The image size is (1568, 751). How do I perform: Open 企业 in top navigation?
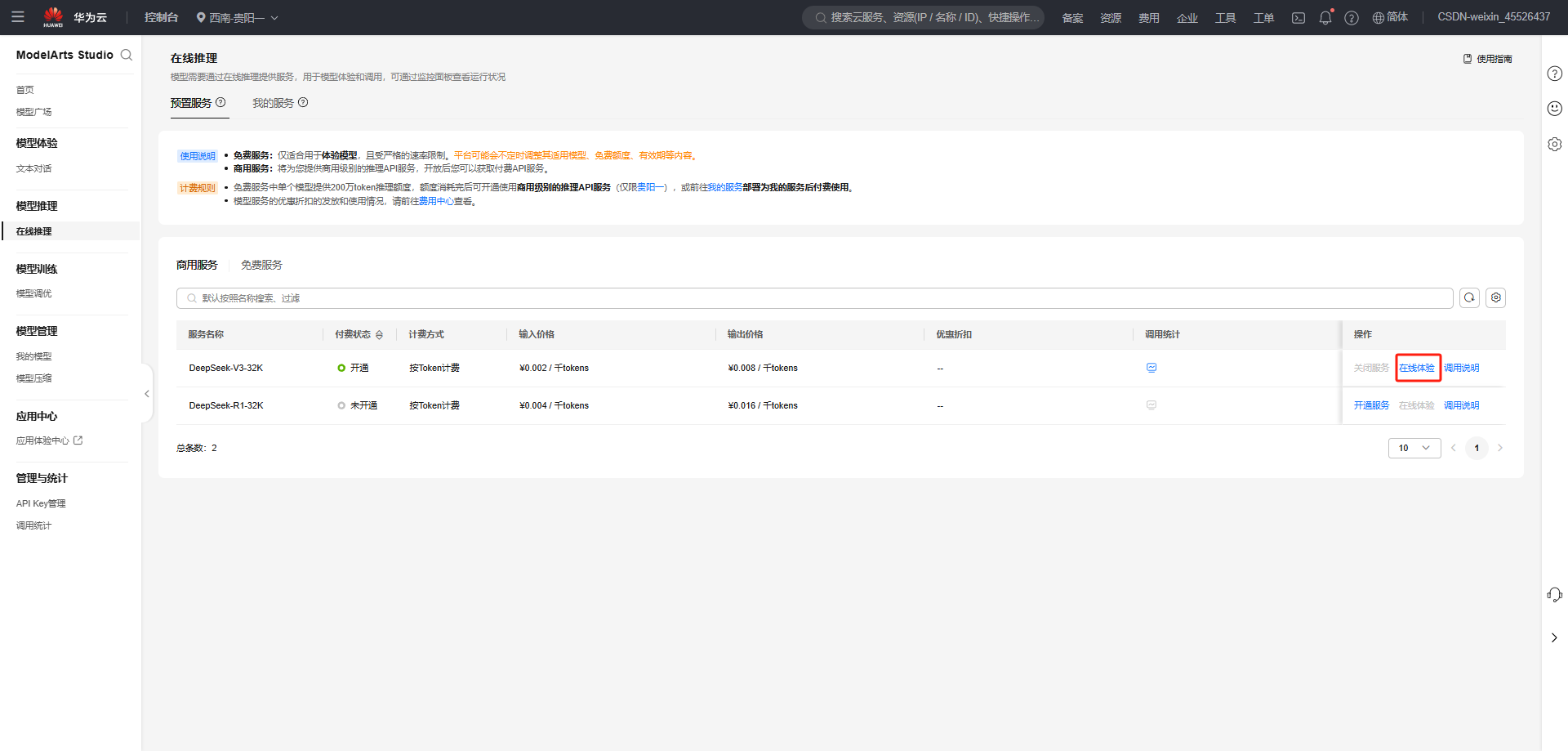pyautogui.click(x=1187, y=18)
